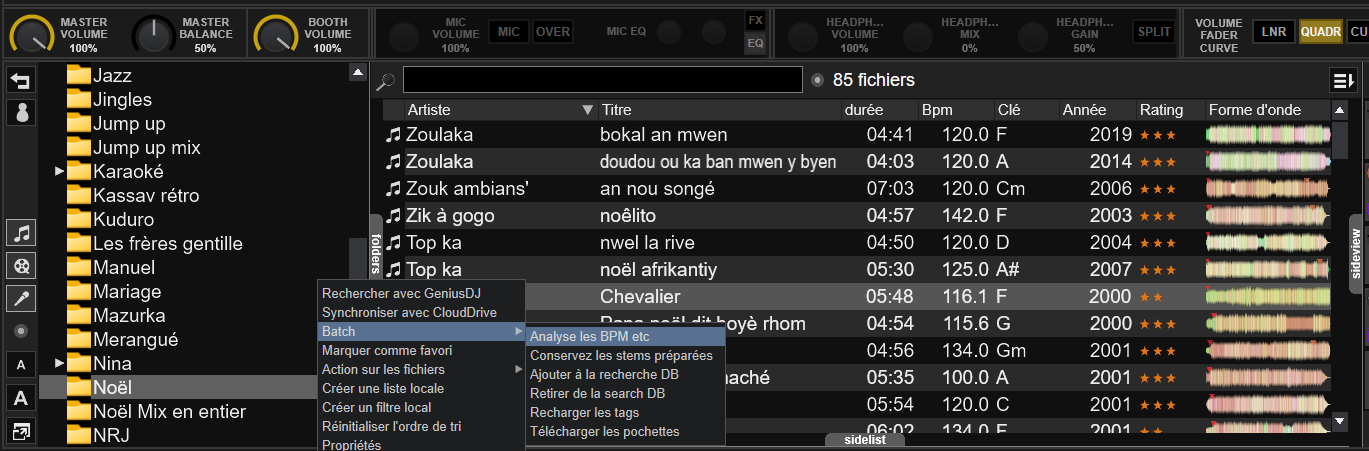Select Réinitialiser l'ordre de tri

(421, 426)
